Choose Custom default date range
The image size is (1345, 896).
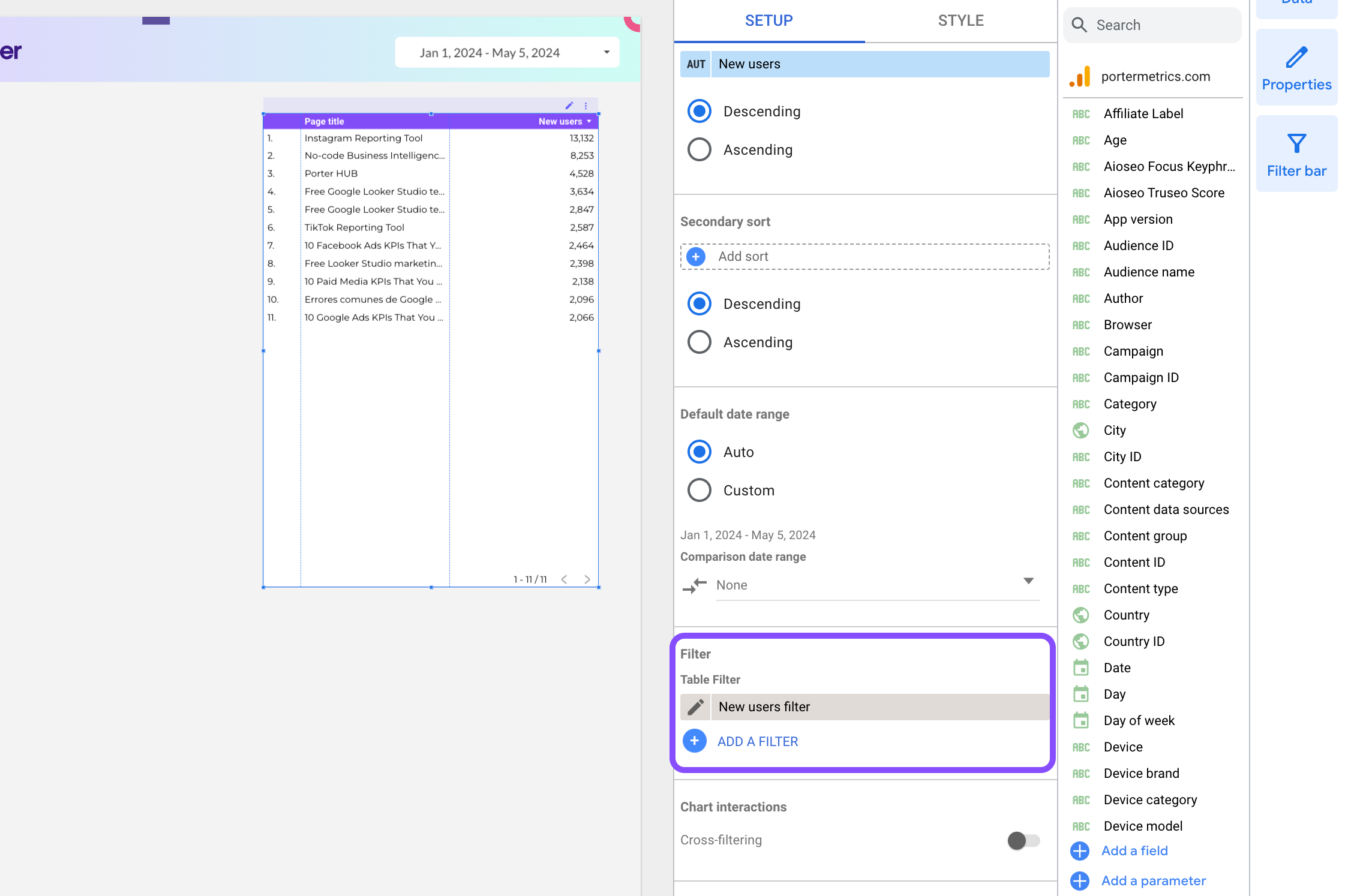[699, 491]
